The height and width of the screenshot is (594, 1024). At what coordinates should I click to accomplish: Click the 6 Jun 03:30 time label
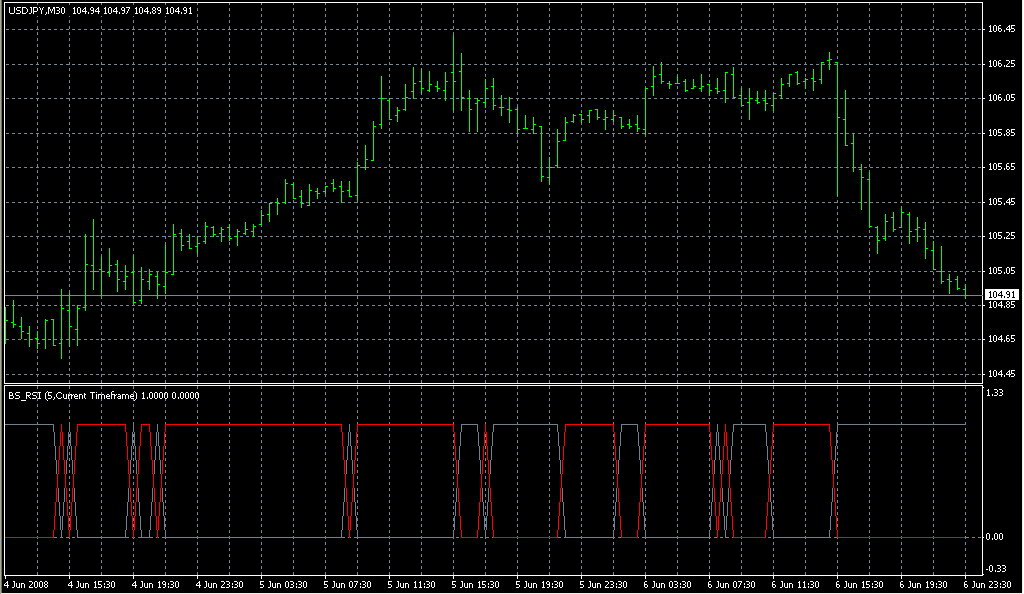click(667, 585)
